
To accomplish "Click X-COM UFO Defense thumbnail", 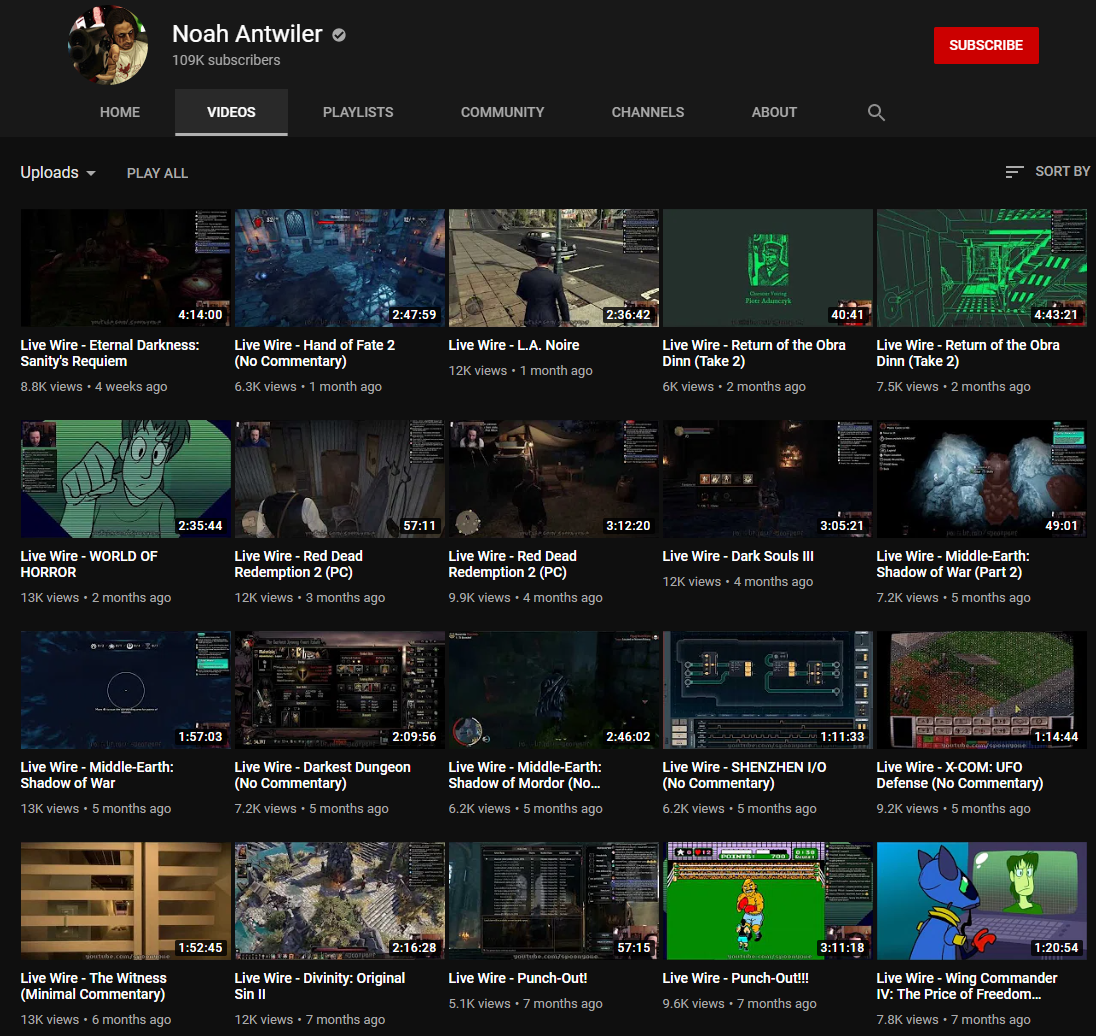I will tap(981, 690).
